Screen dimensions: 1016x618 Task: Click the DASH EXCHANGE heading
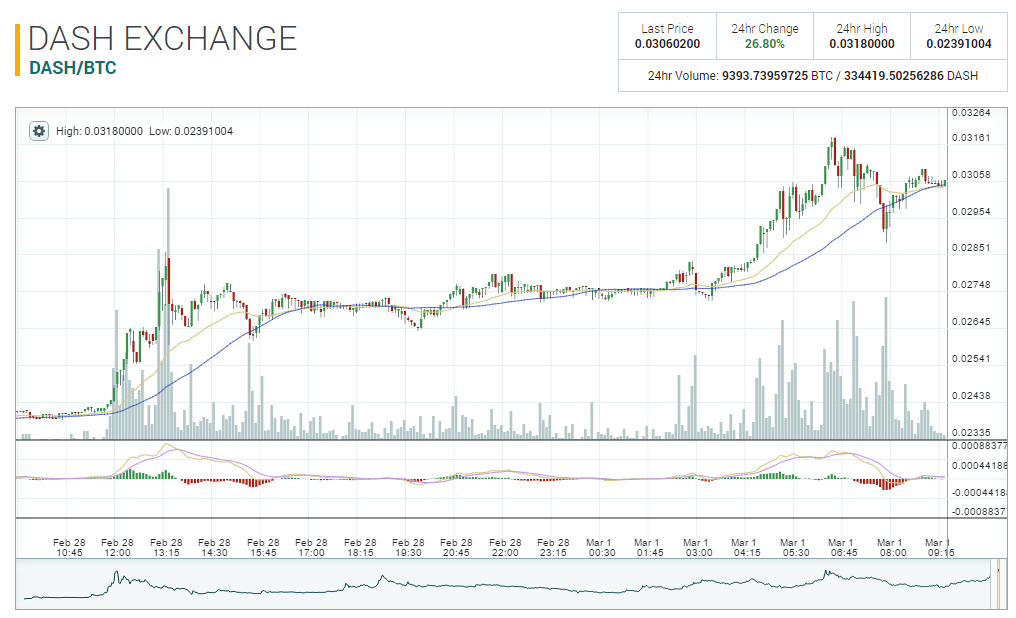[x=162, y=38]
